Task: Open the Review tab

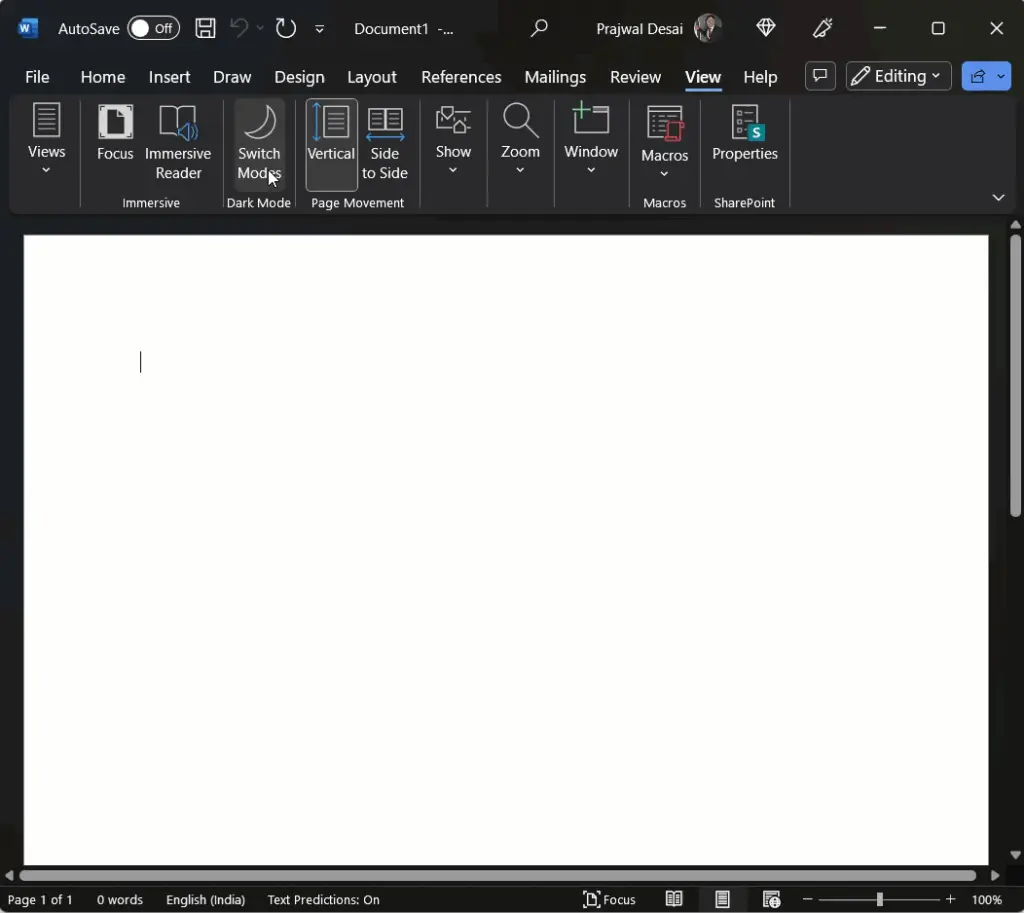Action: (635, 77)
